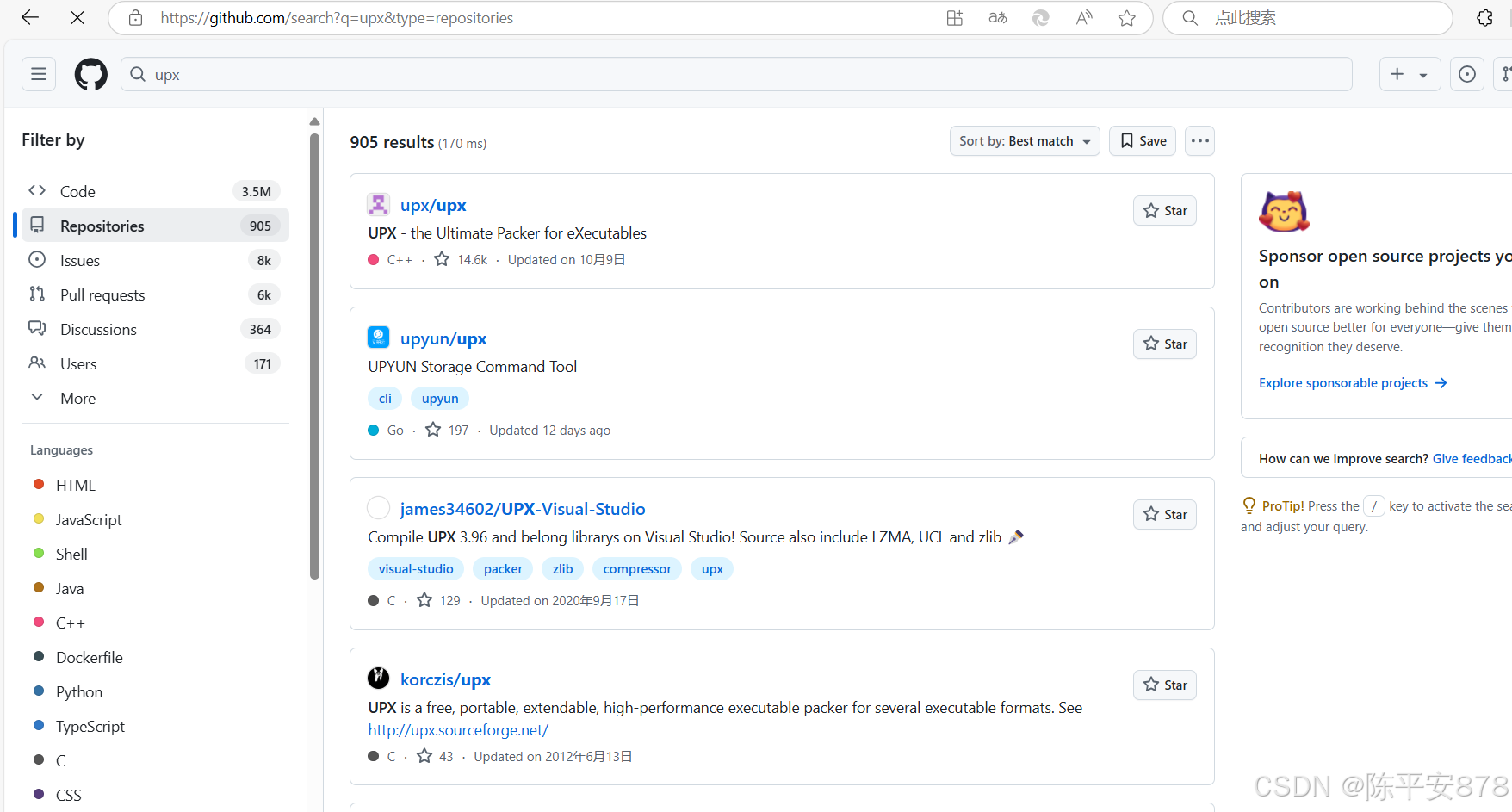This screenshot has width=1512, height=812.
Task: Click the filter sidebar scrollbar
Action: click(314, 356)
